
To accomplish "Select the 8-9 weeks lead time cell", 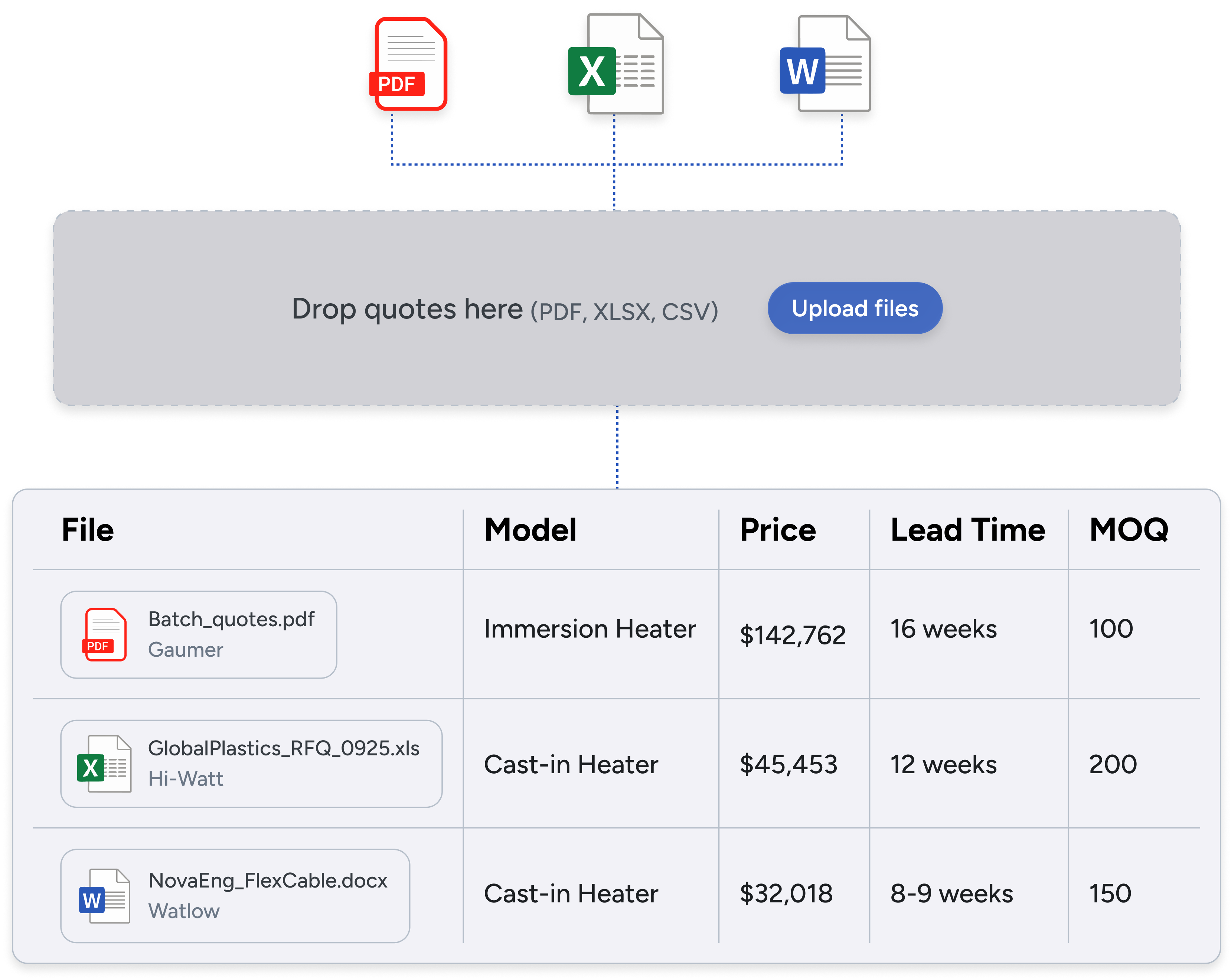I will [x=951, y=894].
